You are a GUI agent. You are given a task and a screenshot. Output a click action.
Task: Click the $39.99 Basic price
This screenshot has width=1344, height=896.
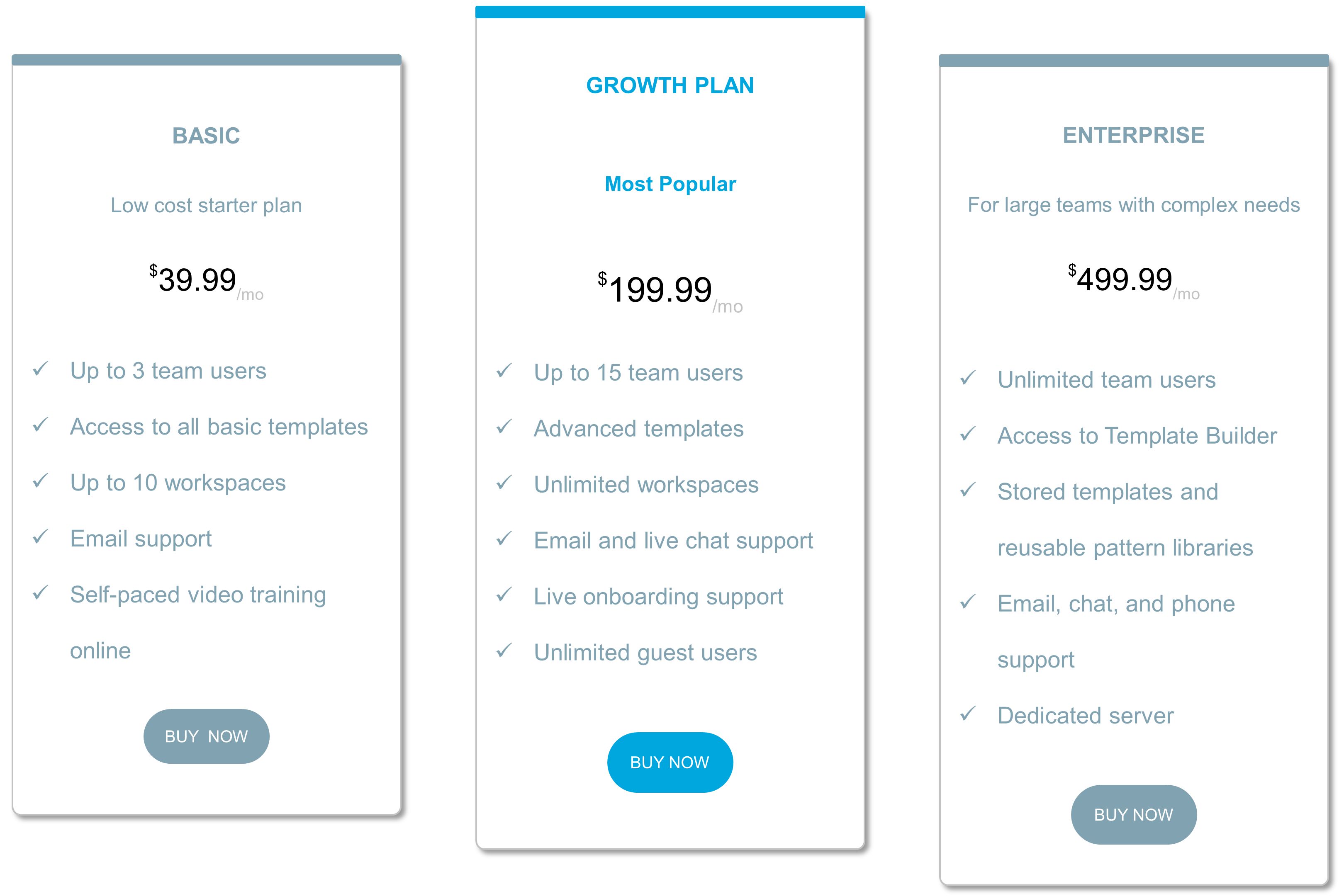[x=197, y=280]
